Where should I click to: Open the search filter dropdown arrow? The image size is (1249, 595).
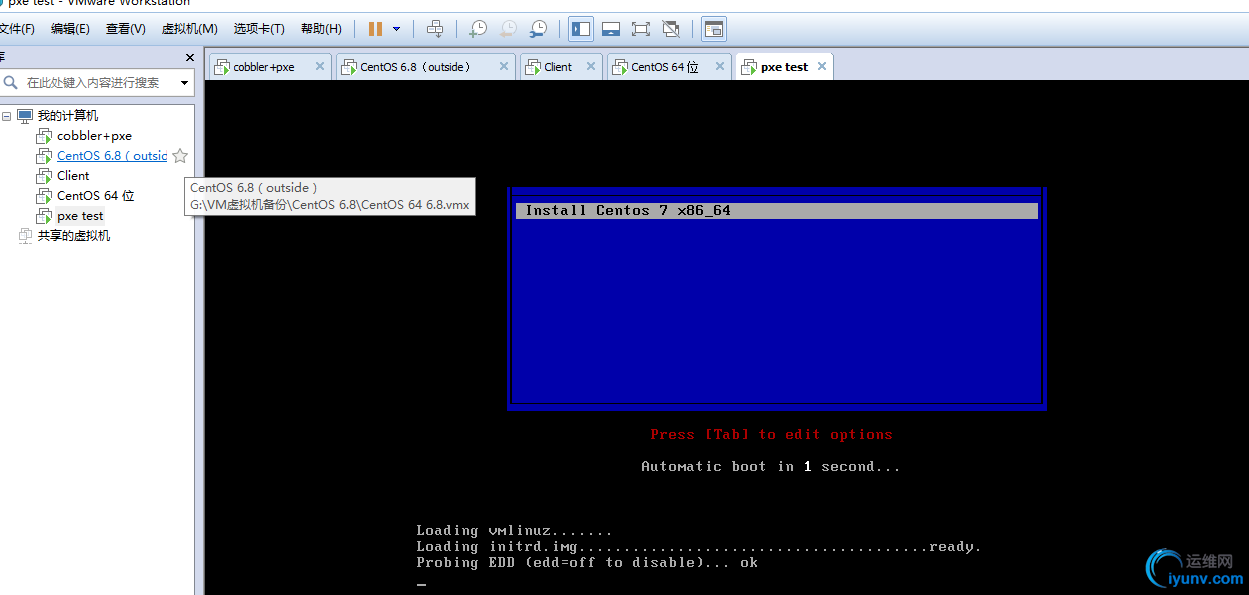click(184, 83)
